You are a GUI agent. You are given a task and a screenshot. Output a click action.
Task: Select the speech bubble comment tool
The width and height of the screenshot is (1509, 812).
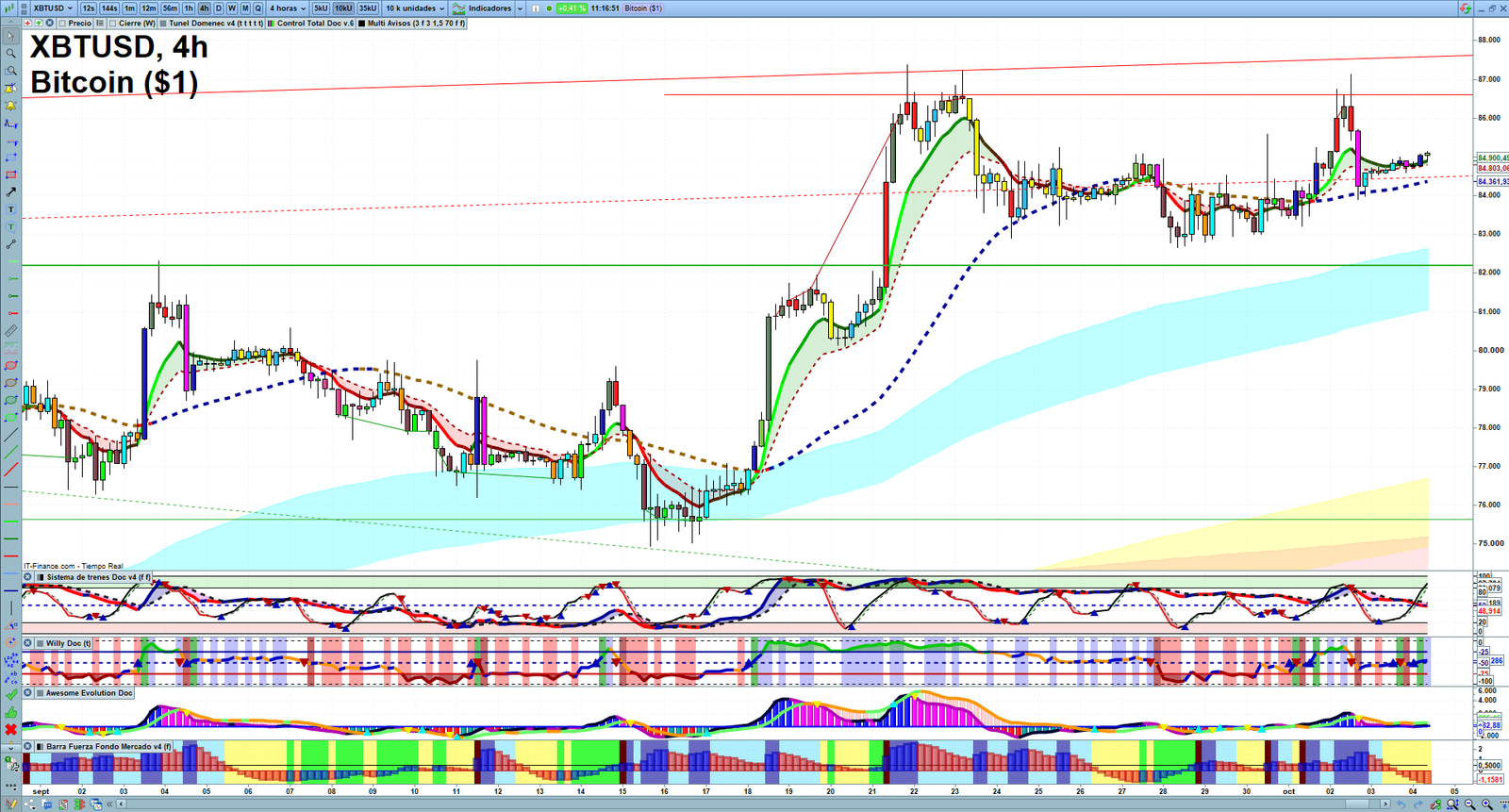pyautogui.click(x=10, y=226)
